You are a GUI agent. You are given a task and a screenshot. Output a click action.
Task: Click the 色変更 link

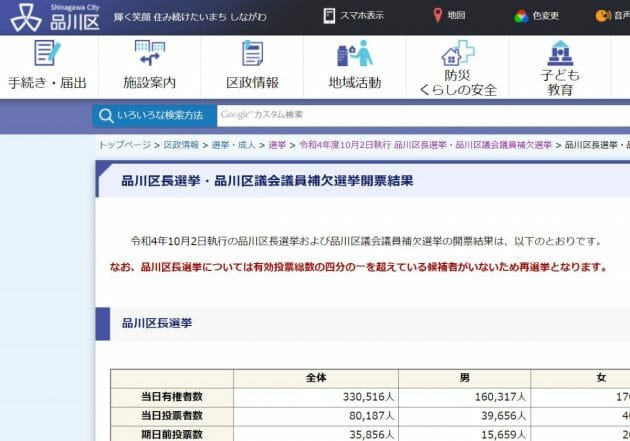[545, 16]
